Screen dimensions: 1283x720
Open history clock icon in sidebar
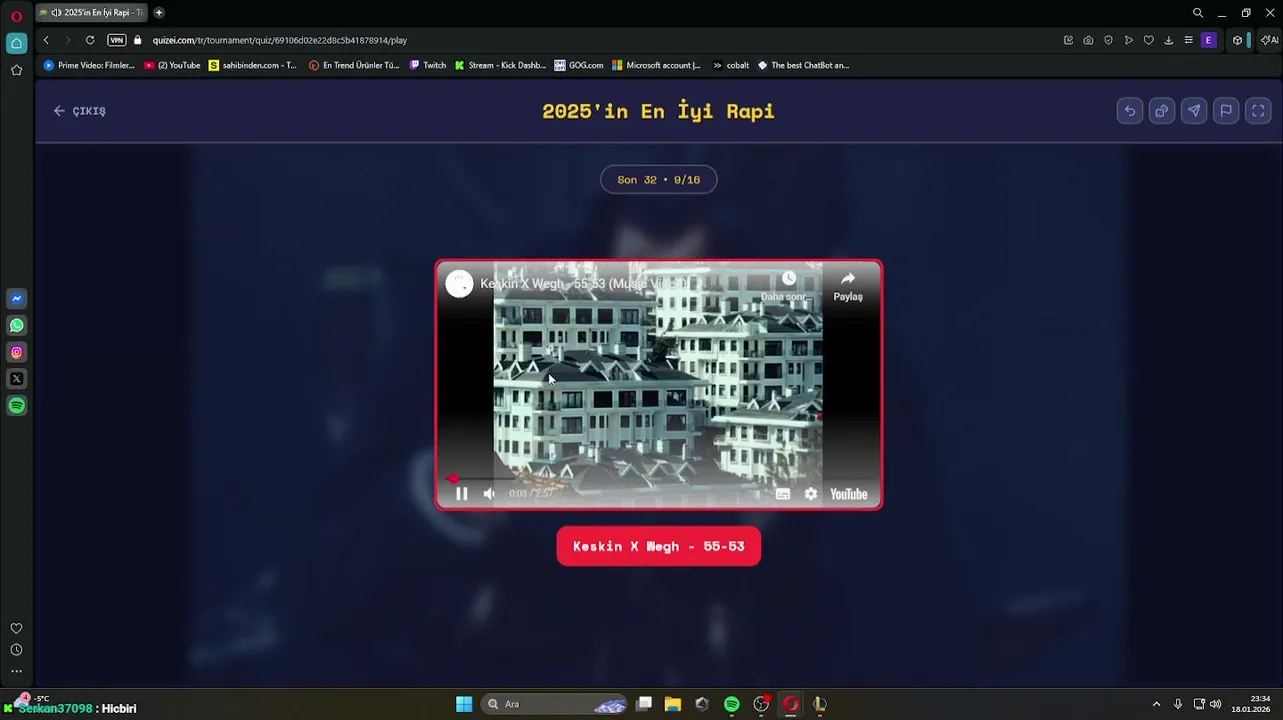(17, 650)
